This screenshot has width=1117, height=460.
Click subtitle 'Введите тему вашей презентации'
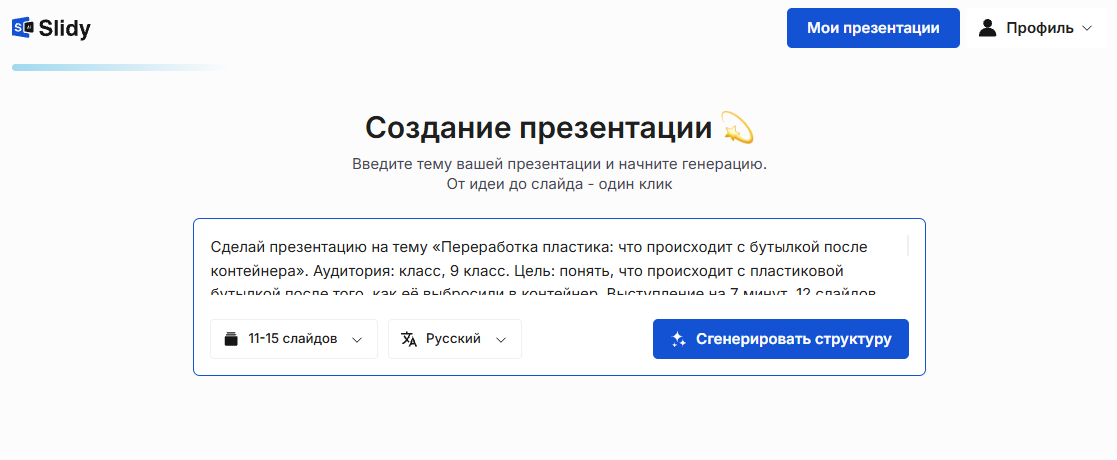pyautogui.click(x=477, y=164)
